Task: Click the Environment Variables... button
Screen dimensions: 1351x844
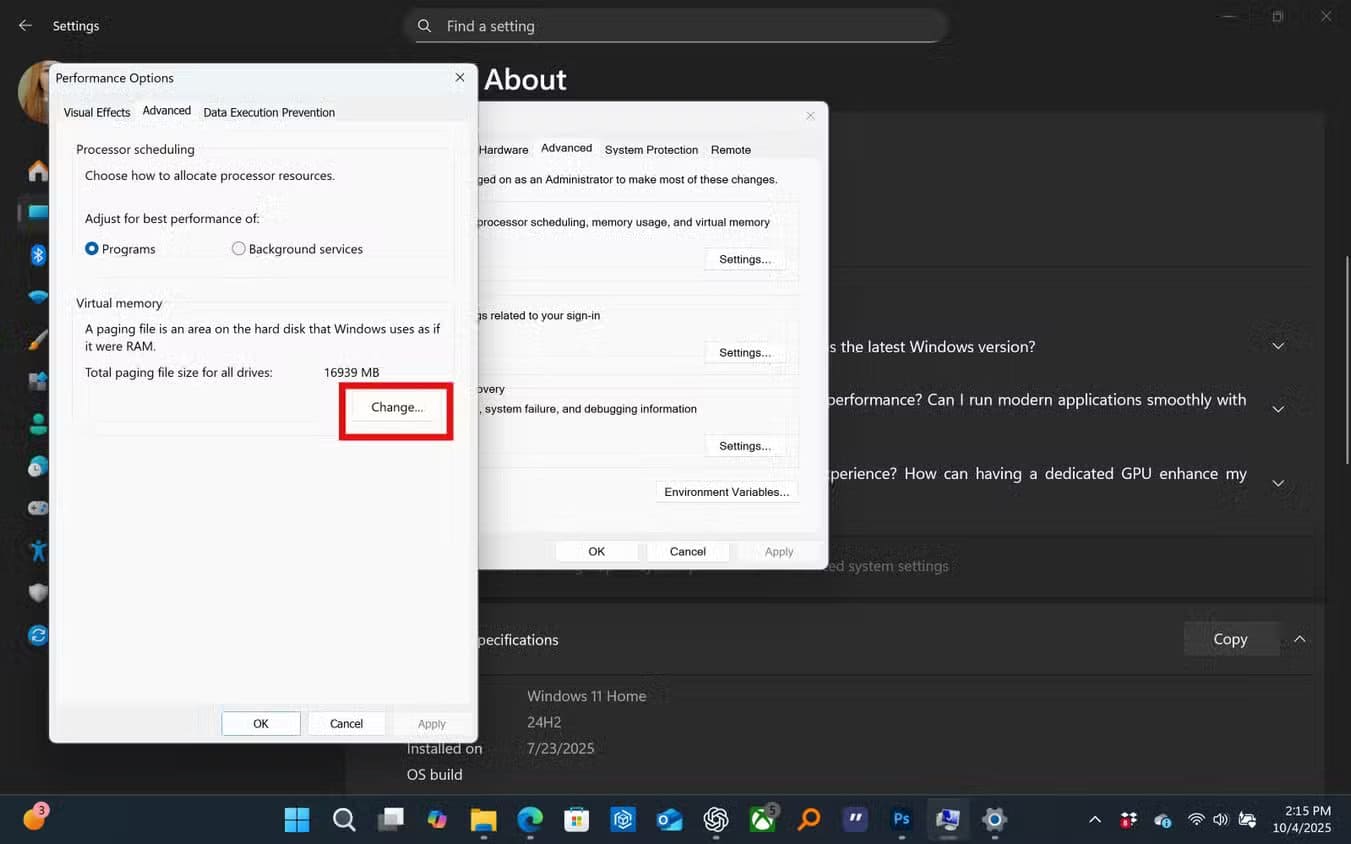Action: 726,492
